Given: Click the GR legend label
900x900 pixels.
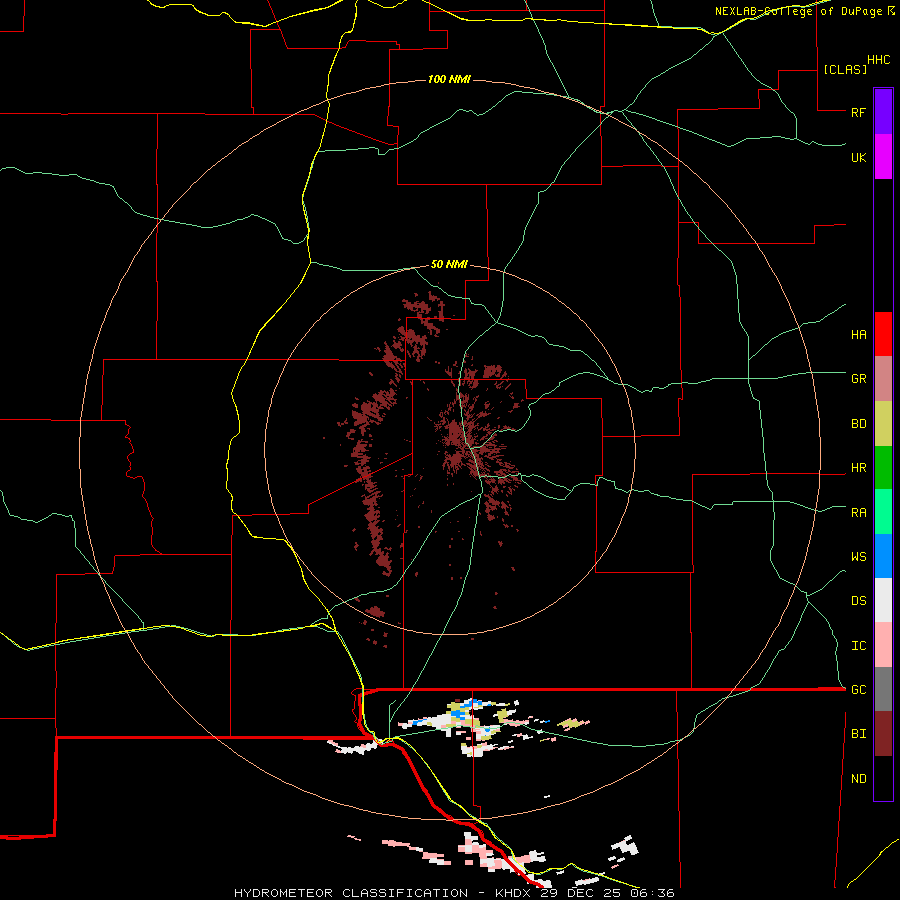Looking at the screenshot, I should (858, 379).
